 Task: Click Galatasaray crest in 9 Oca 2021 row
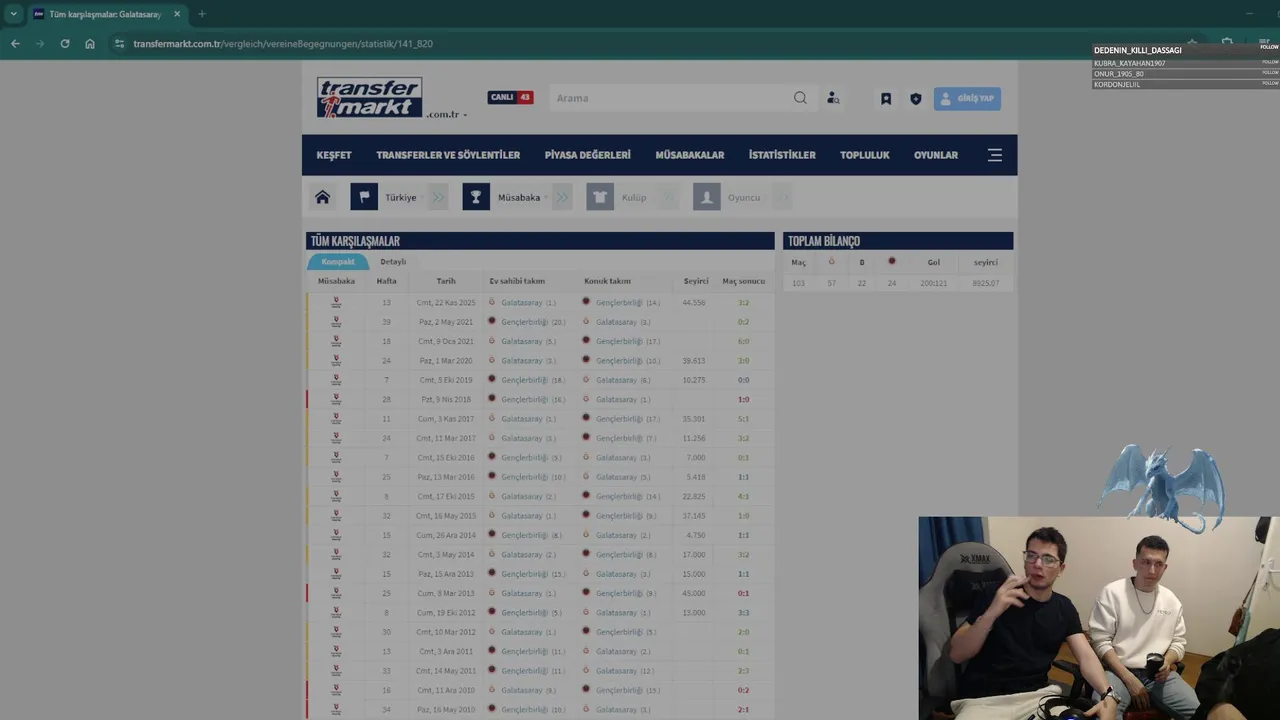492,341
